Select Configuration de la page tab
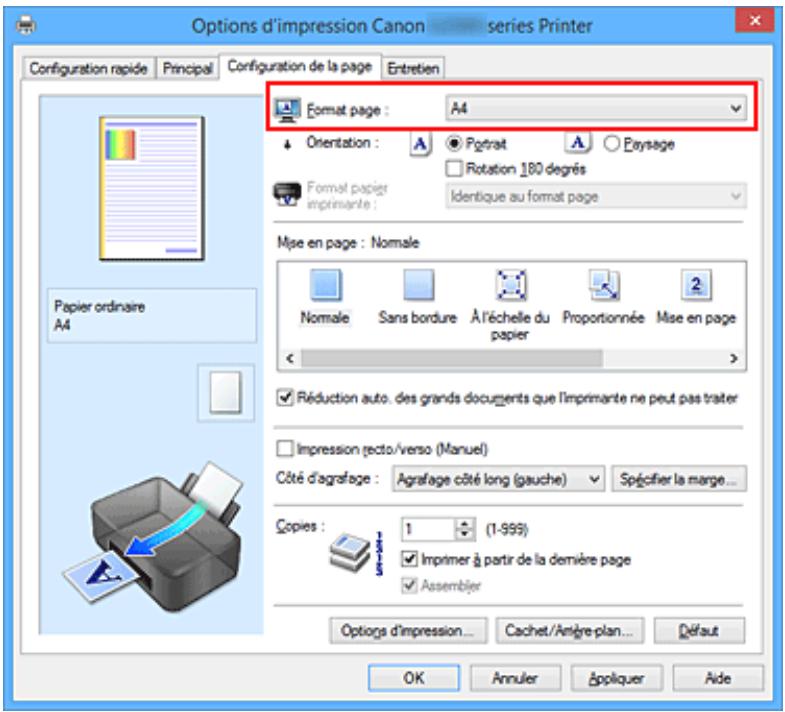 tap(300, 66)
